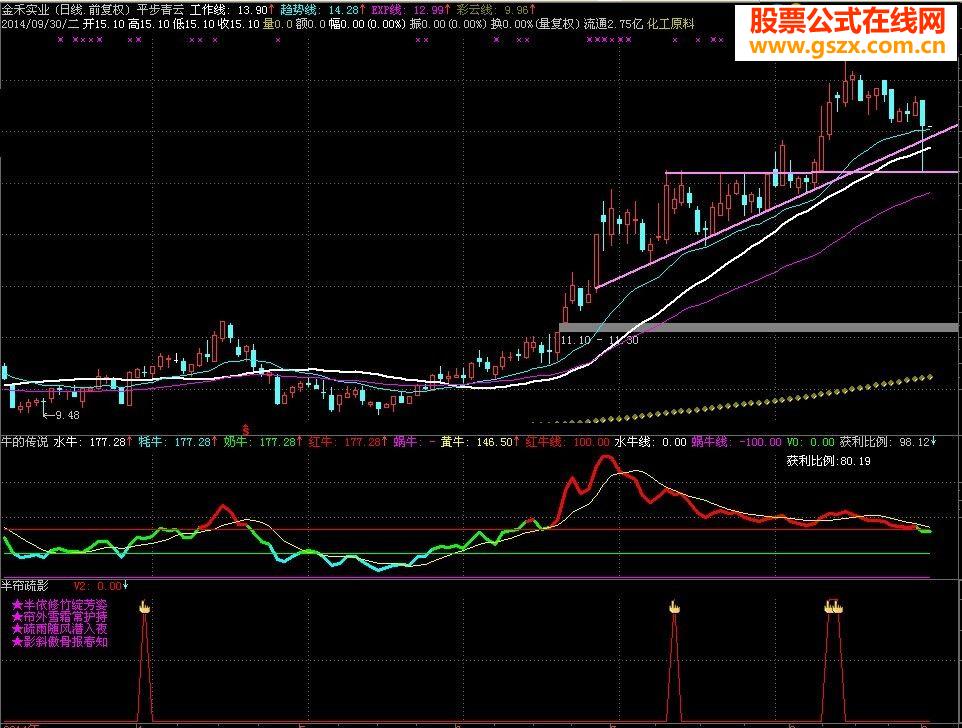Click the 黄牛: 146.50 value label
The width and height of the screenshot is (962, 728).
480,442
